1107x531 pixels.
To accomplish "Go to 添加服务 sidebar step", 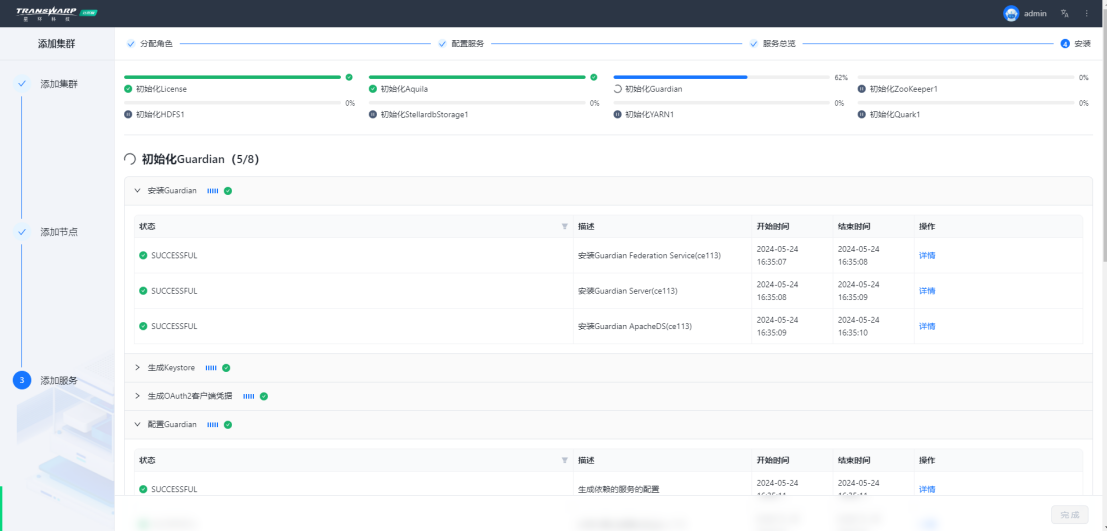I will coord(59,380).
